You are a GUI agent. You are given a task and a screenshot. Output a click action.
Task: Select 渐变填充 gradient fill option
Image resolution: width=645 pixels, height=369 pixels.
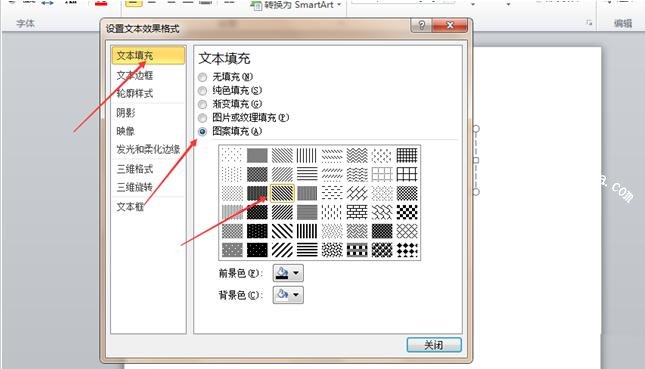[202, 104]
